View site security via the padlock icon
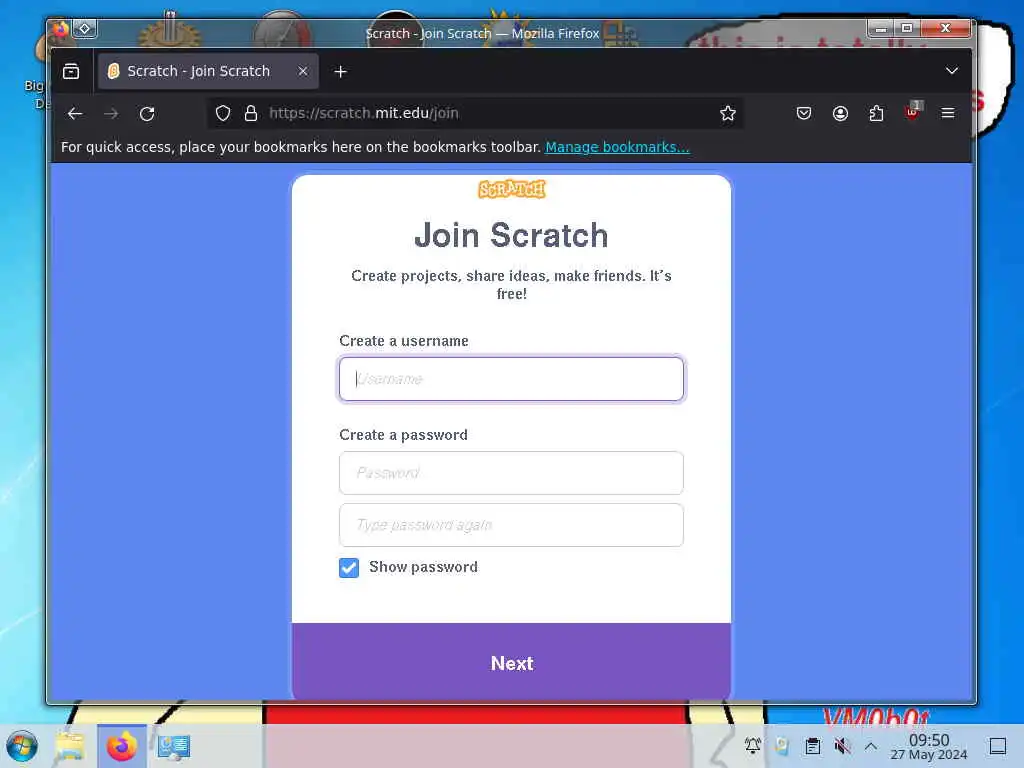Image resolution: width=1024 pixels, height=768 pixels. point(251,114)
